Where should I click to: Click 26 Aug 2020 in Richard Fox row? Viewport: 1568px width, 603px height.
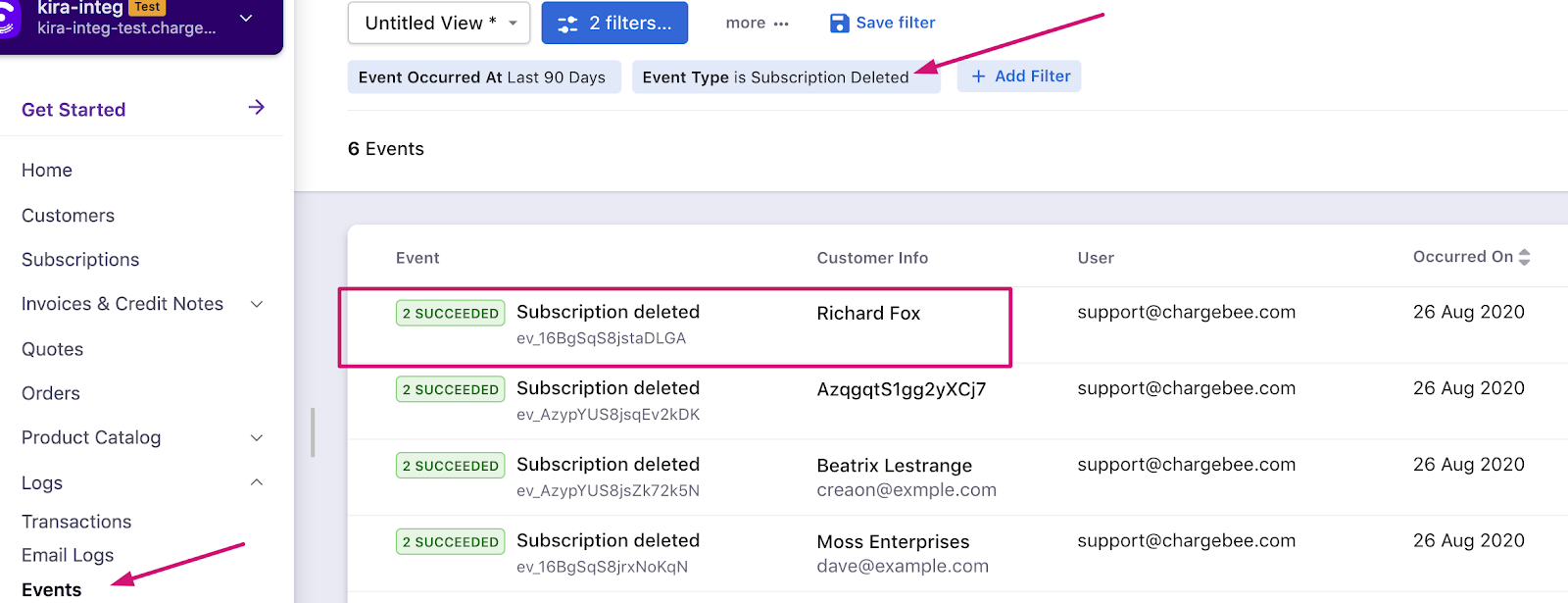[1469, 312]
